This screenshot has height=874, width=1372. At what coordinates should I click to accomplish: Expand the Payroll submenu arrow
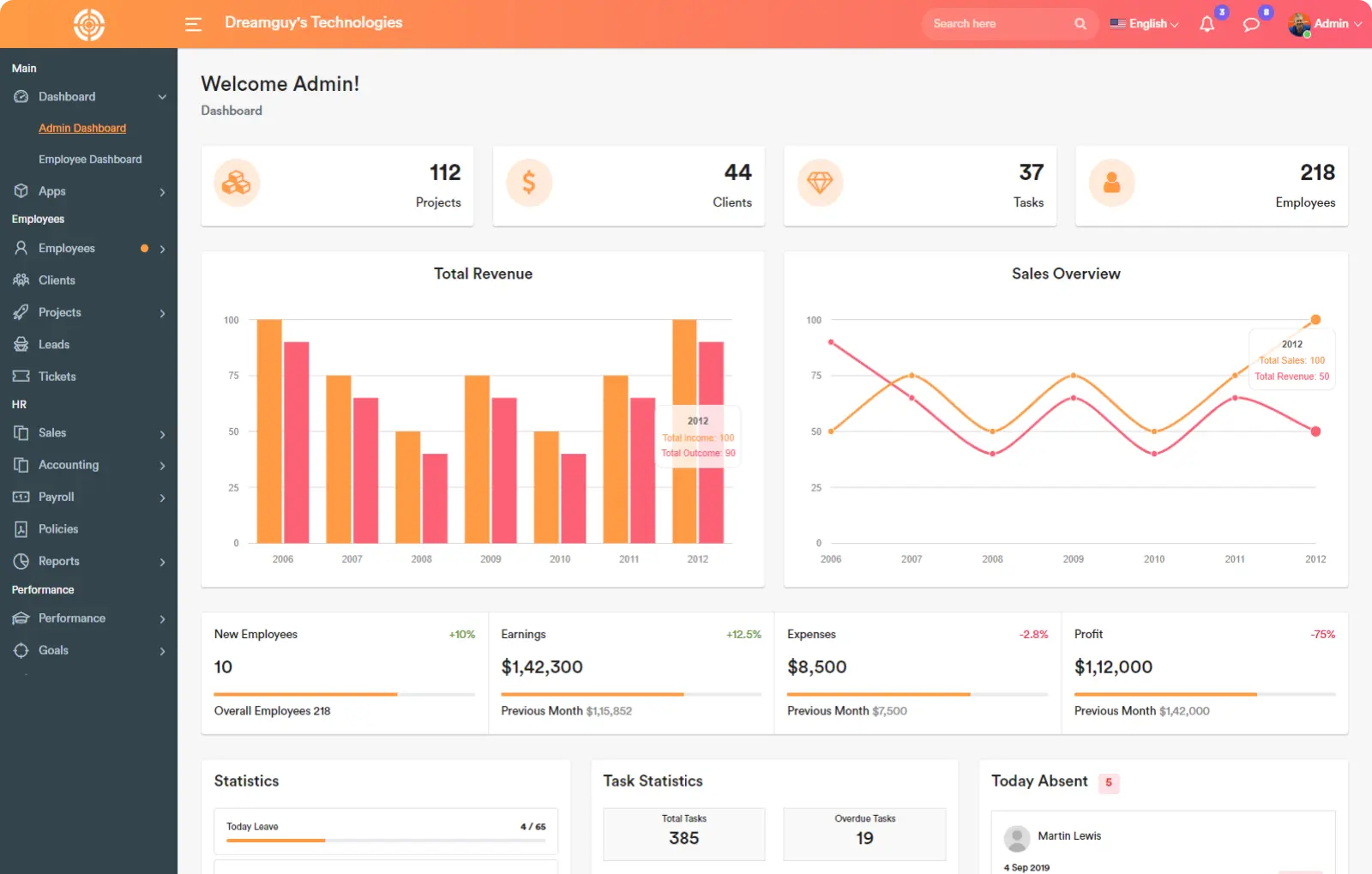162,497
